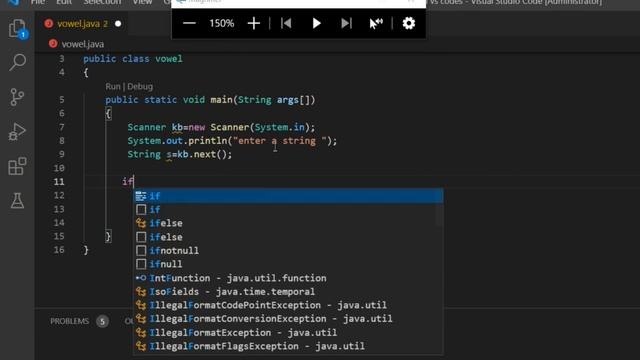Choose the 'ifnull' snippet suggestion
640x360 pixels.
point(289,264)
